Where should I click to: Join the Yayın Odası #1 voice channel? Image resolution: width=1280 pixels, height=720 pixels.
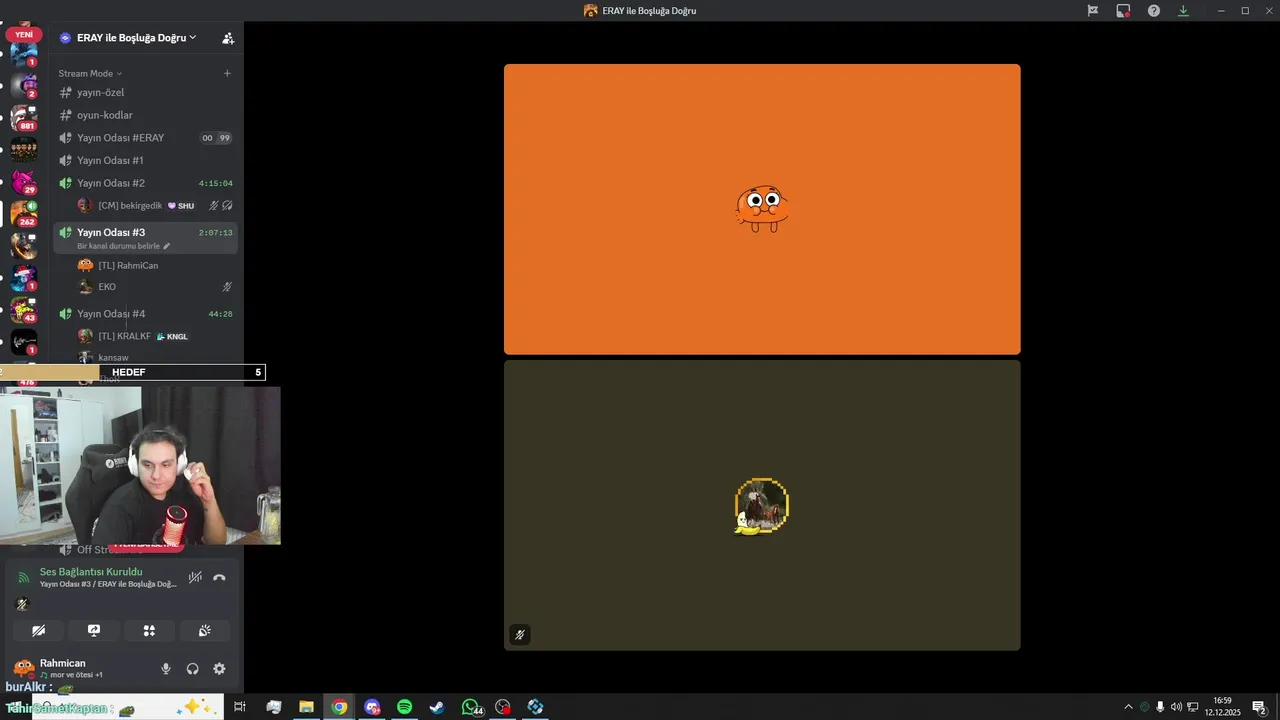(x=146, y=160)
